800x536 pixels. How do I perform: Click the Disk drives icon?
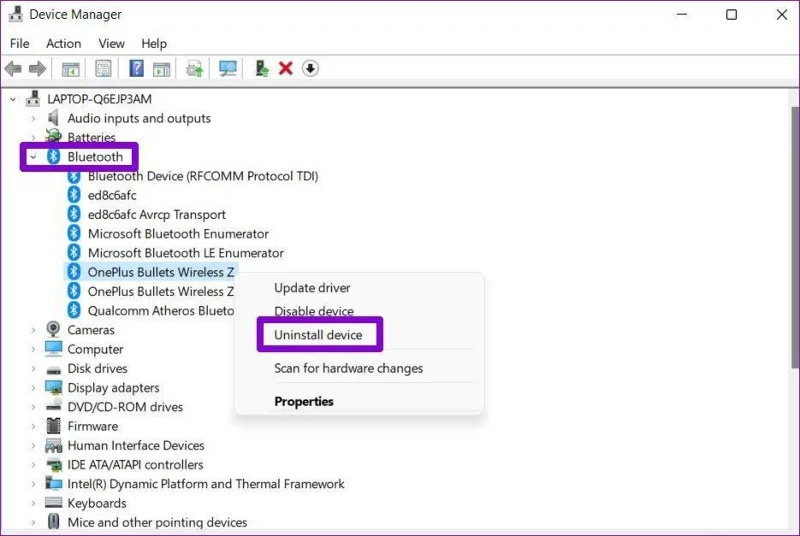[x=53, y=369]
